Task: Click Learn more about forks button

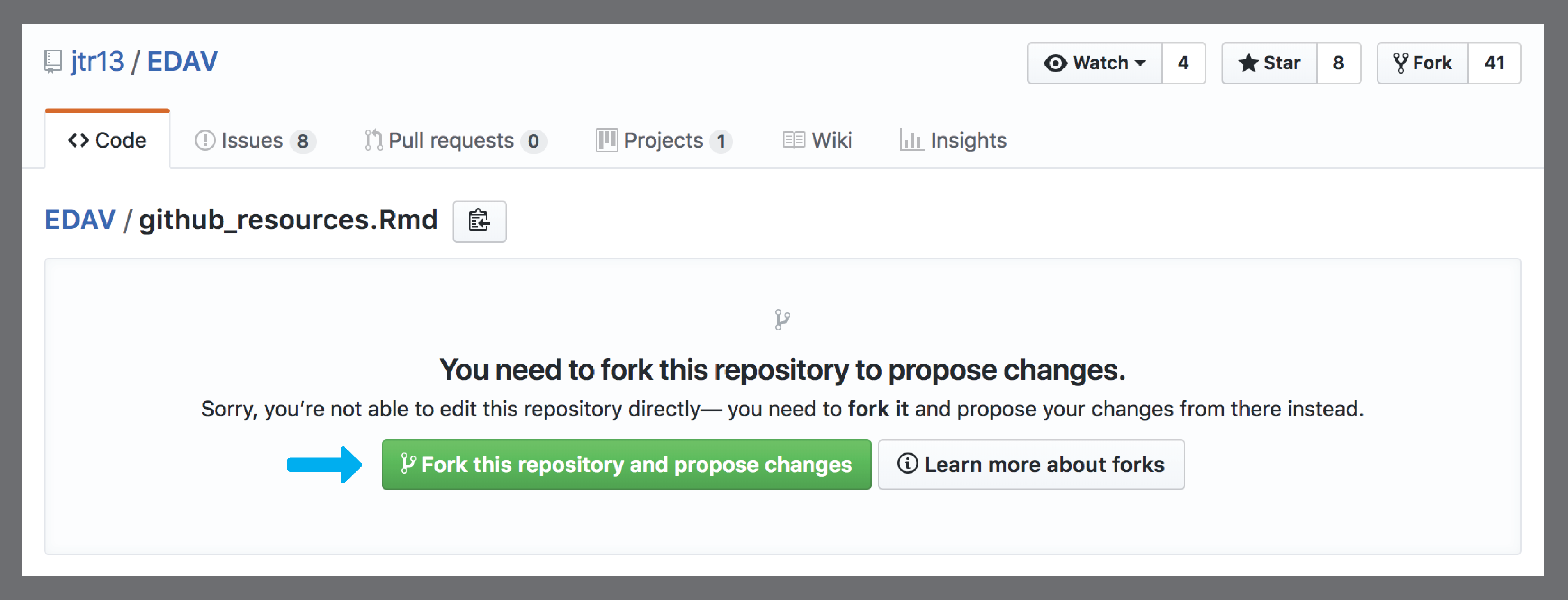Action: 1031,465
